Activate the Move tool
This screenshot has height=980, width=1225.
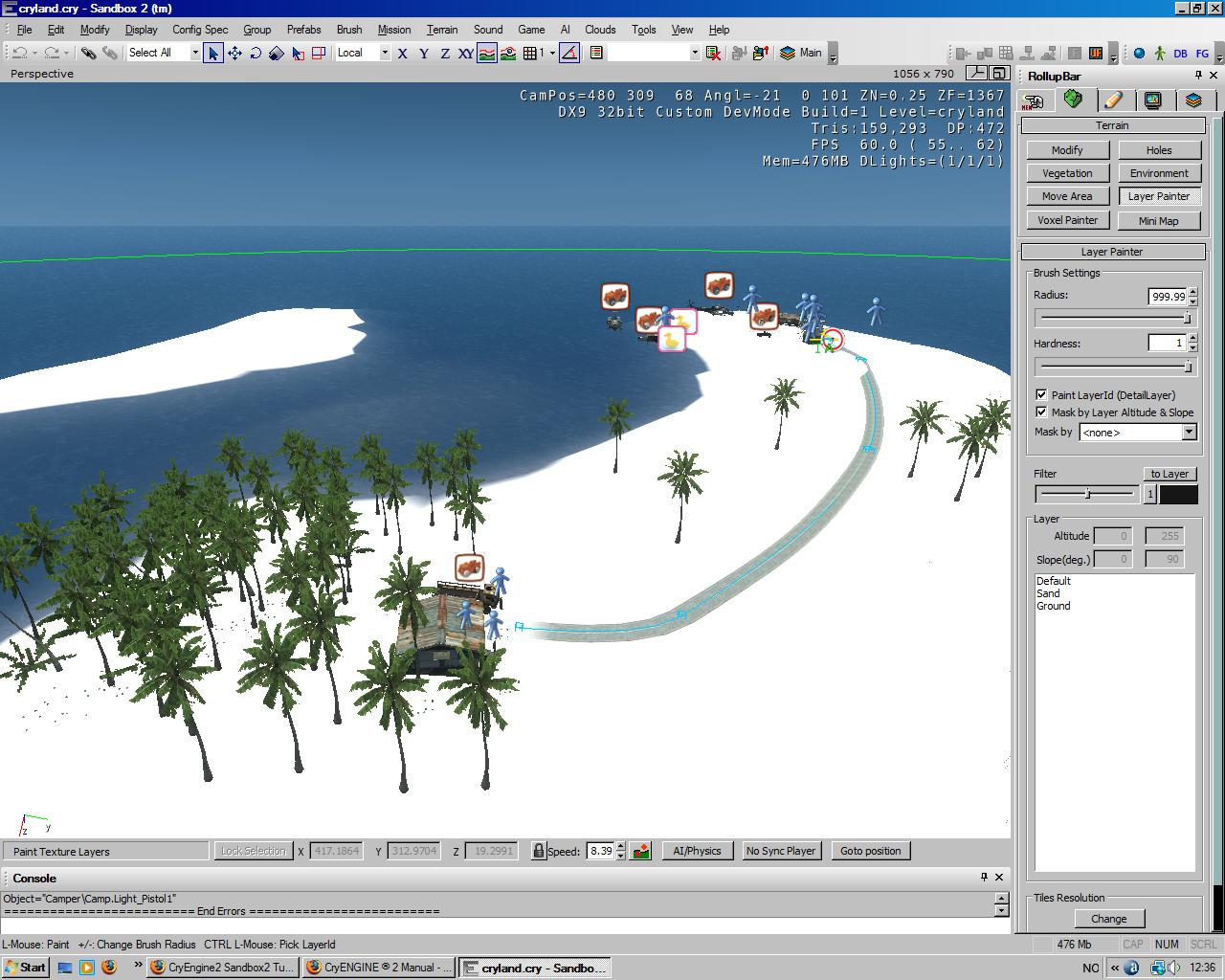point(234,53)
